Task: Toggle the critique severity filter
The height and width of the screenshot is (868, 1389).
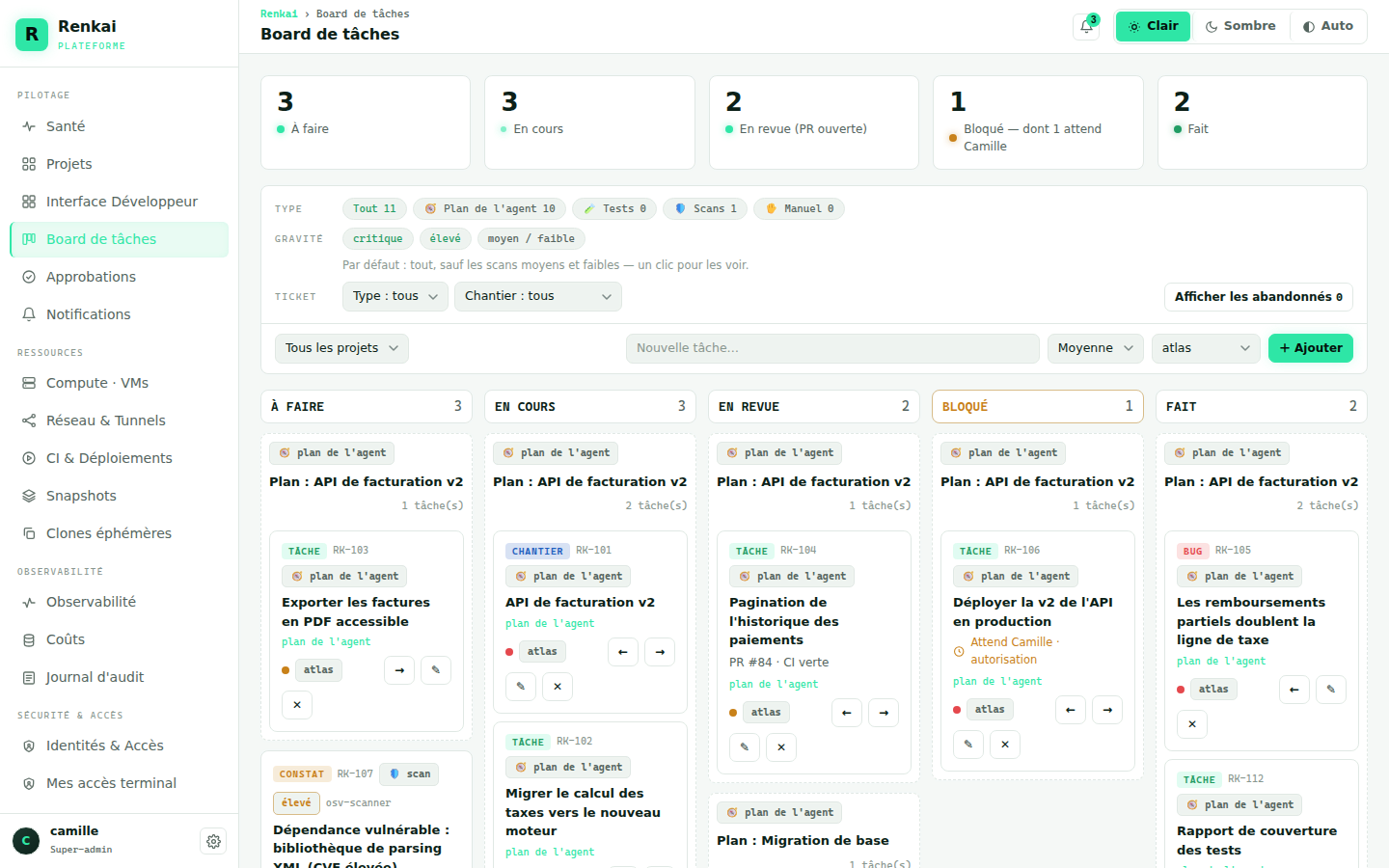Action: tap(378, 239)
